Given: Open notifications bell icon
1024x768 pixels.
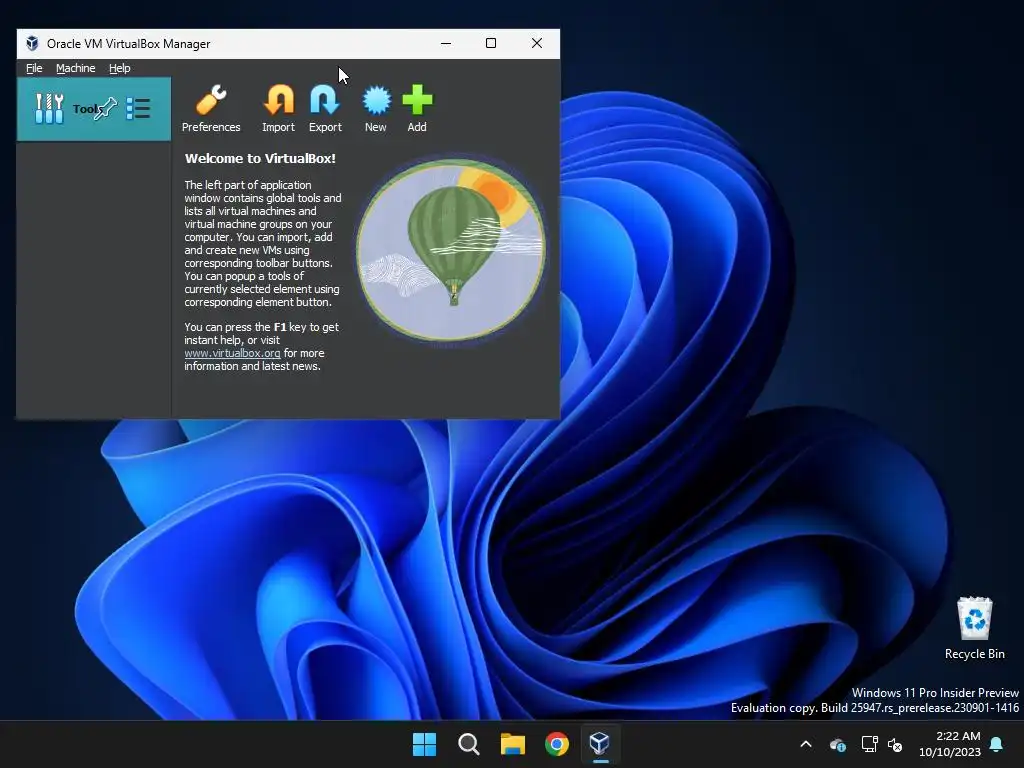Looking at the screenshot, I should (x=997, y=744).
